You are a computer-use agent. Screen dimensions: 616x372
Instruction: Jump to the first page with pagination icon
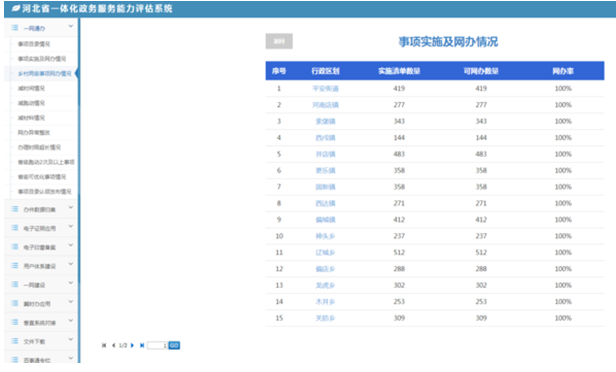104,345
